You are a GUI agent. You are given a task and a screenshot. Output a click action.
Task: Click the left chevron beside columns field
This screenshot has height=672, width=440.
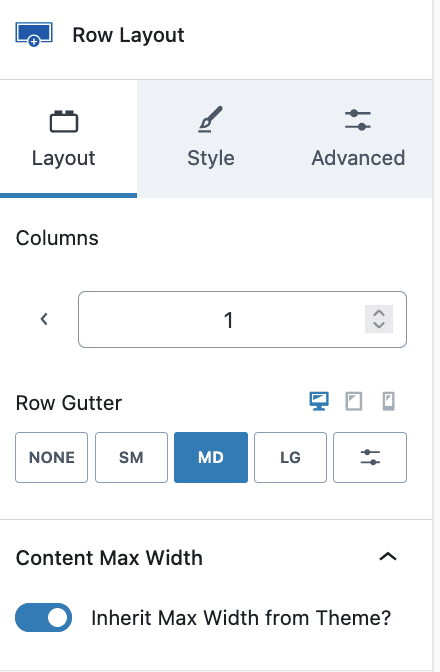pyautogui.click(x=44, y=319)
